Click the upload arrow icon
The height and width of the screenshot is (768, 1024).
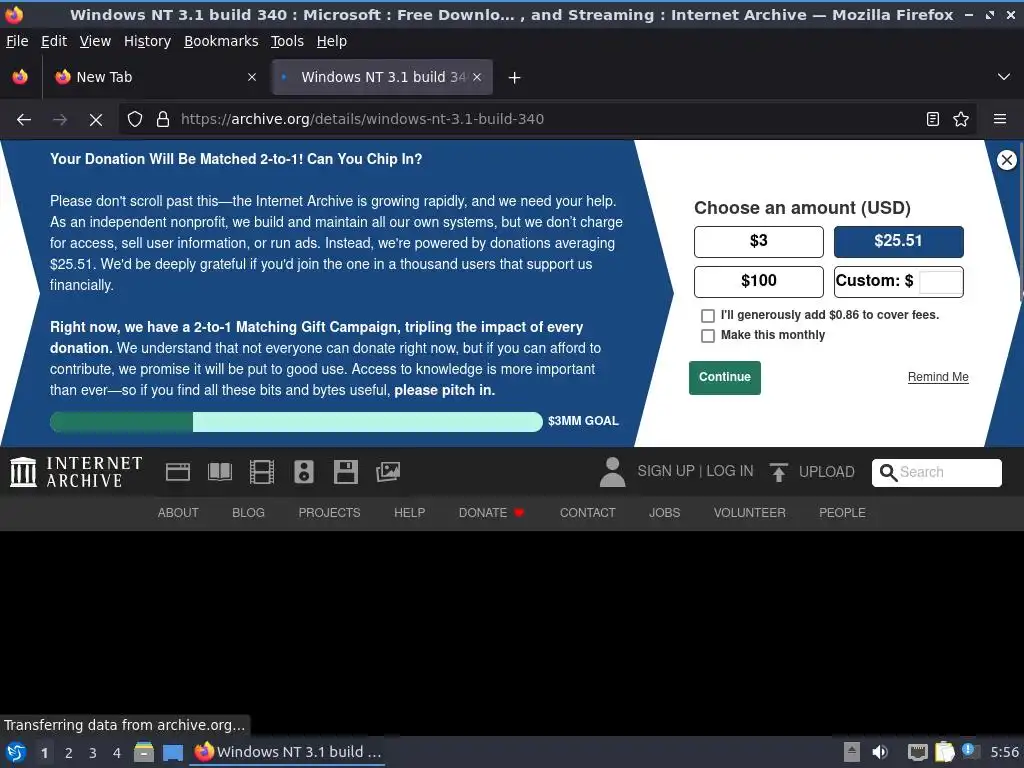click(x=778, y=472)
